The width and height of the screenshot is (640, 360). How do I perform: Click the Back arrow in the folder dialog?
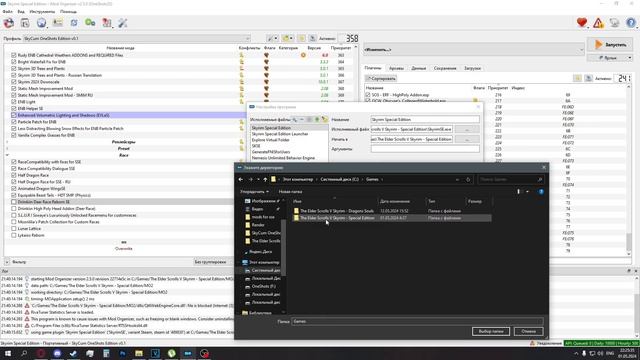(x=241, y=180)
